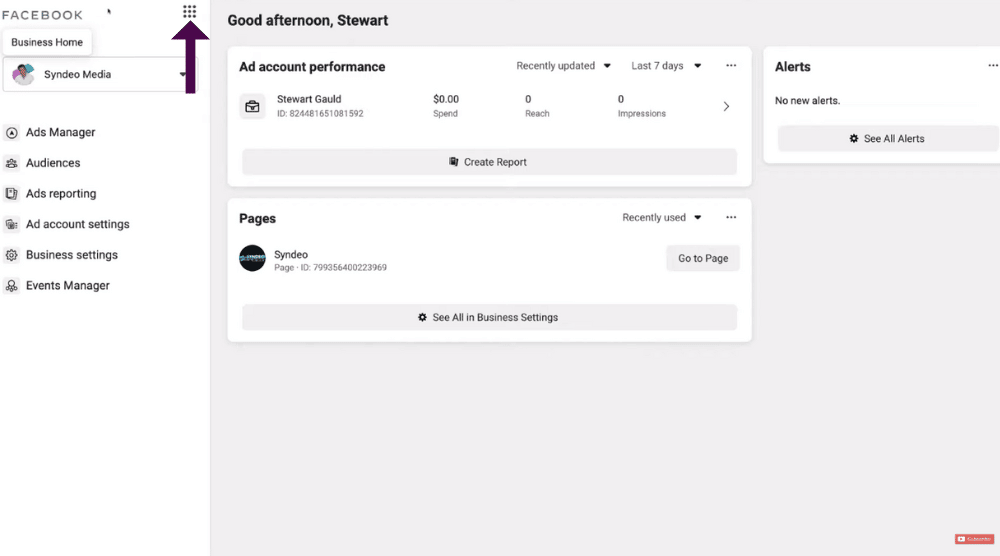Viewport: 1000px width, 556px height.
Task: Click the Ads Manager compass icon
Action: tap(11, 133)
